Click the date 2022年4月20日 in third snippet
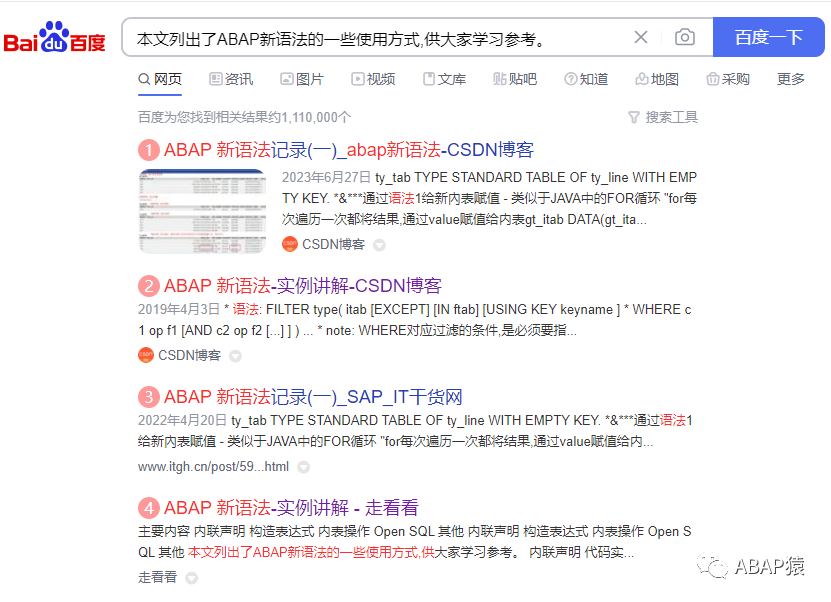 (182, 420)
